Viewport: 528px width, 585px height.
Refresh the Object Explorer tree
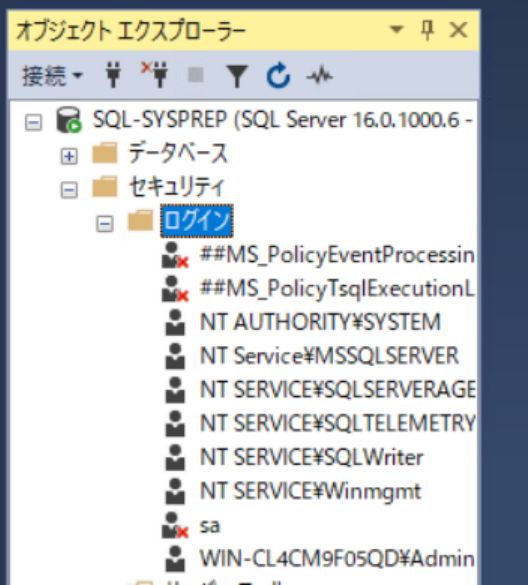click(278, 76)
